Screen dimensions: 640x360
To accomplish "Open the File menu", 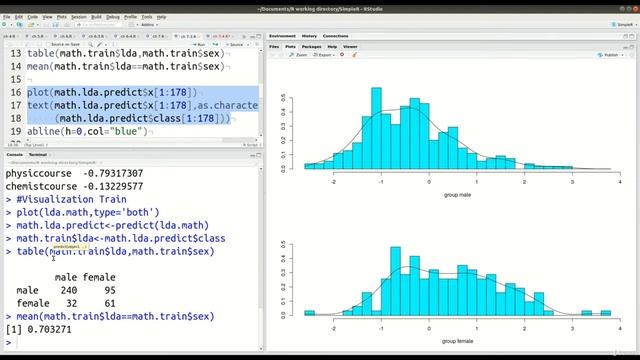I will tap(7, 17).
